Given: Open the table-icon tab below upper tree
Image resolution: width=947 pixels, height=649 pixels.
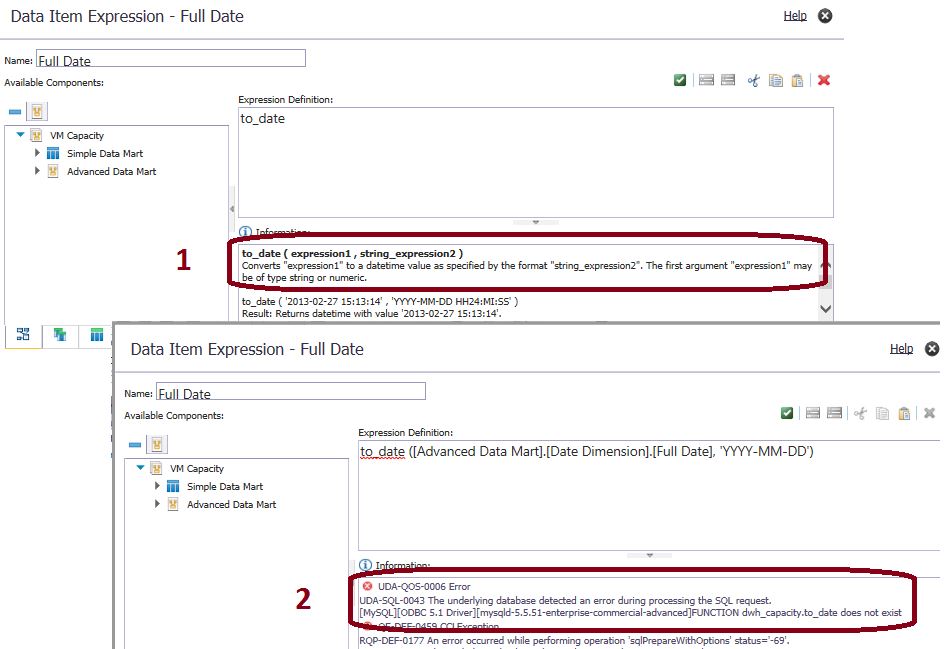Looking at the screenshot, I should [x=97, y=334].
